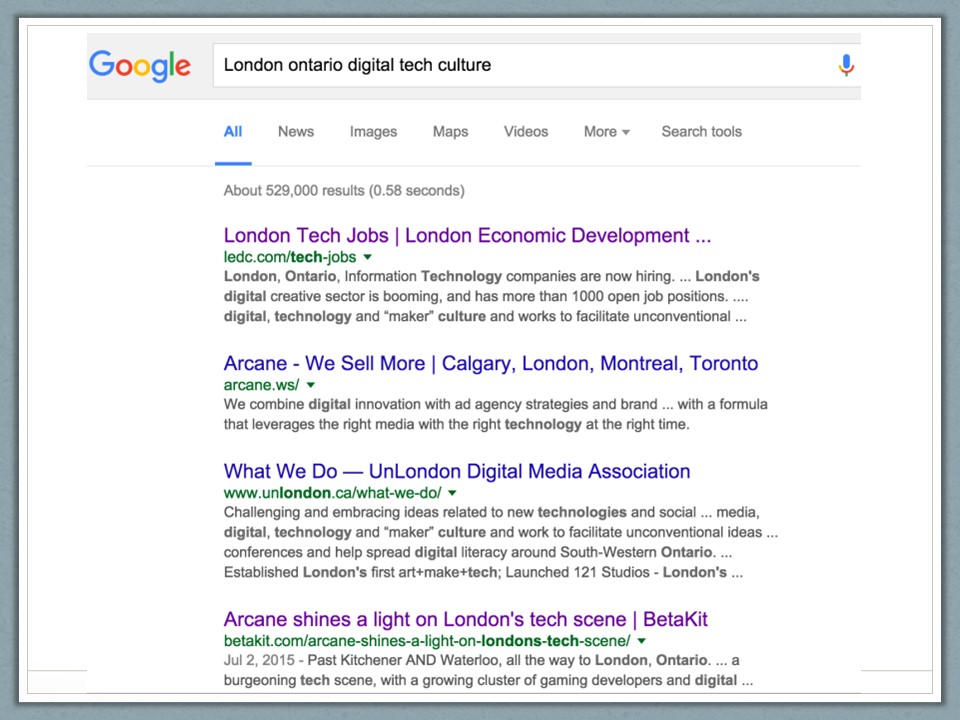Open London Tech Jobs result link
The width and height of the screenshot is (960, 720).
pyautogui.click(x=467, y=235)
